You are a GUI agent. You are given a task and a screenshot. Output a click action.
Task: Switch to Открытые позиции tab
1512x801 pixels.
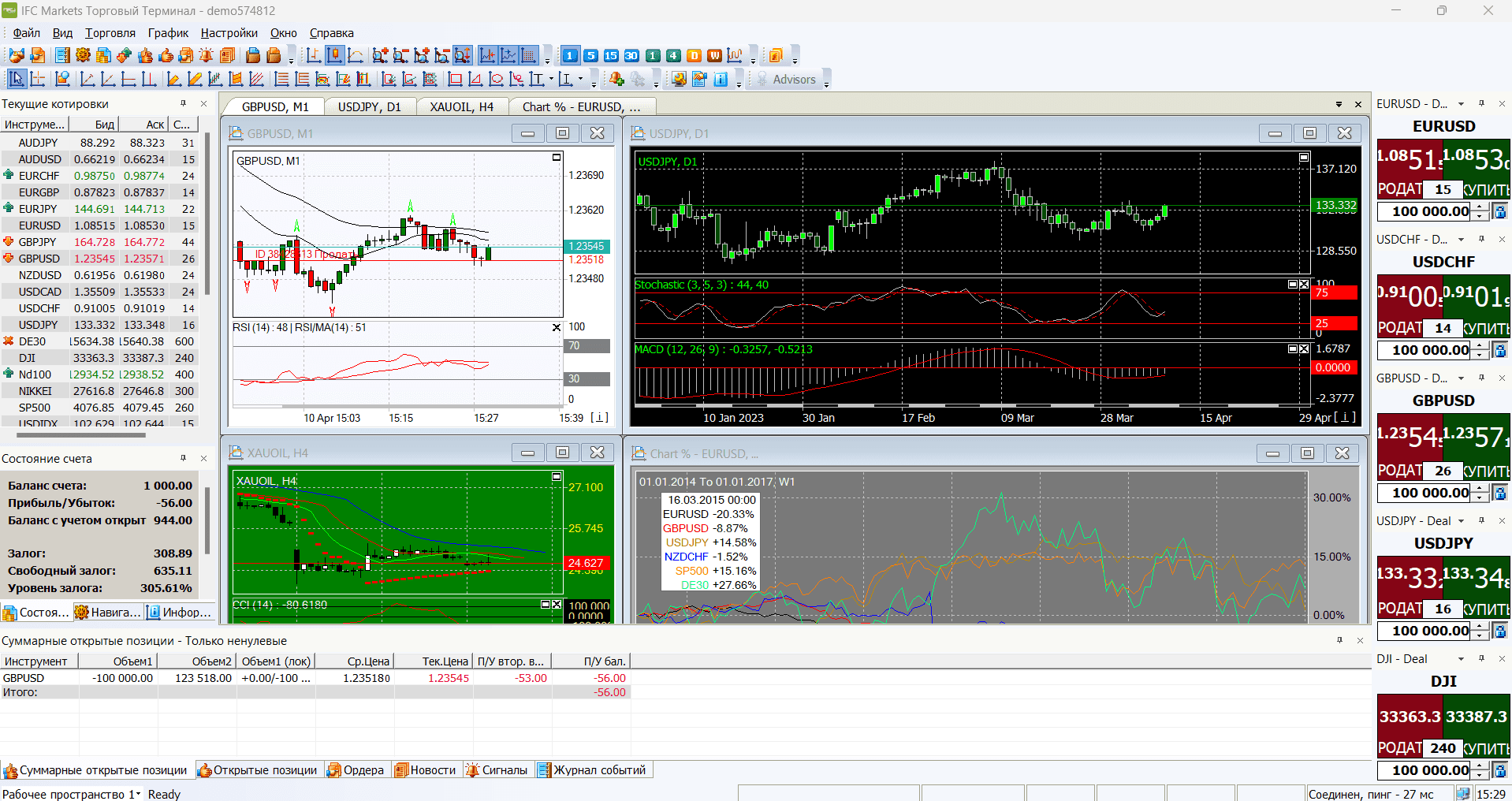tap(258, 770)
